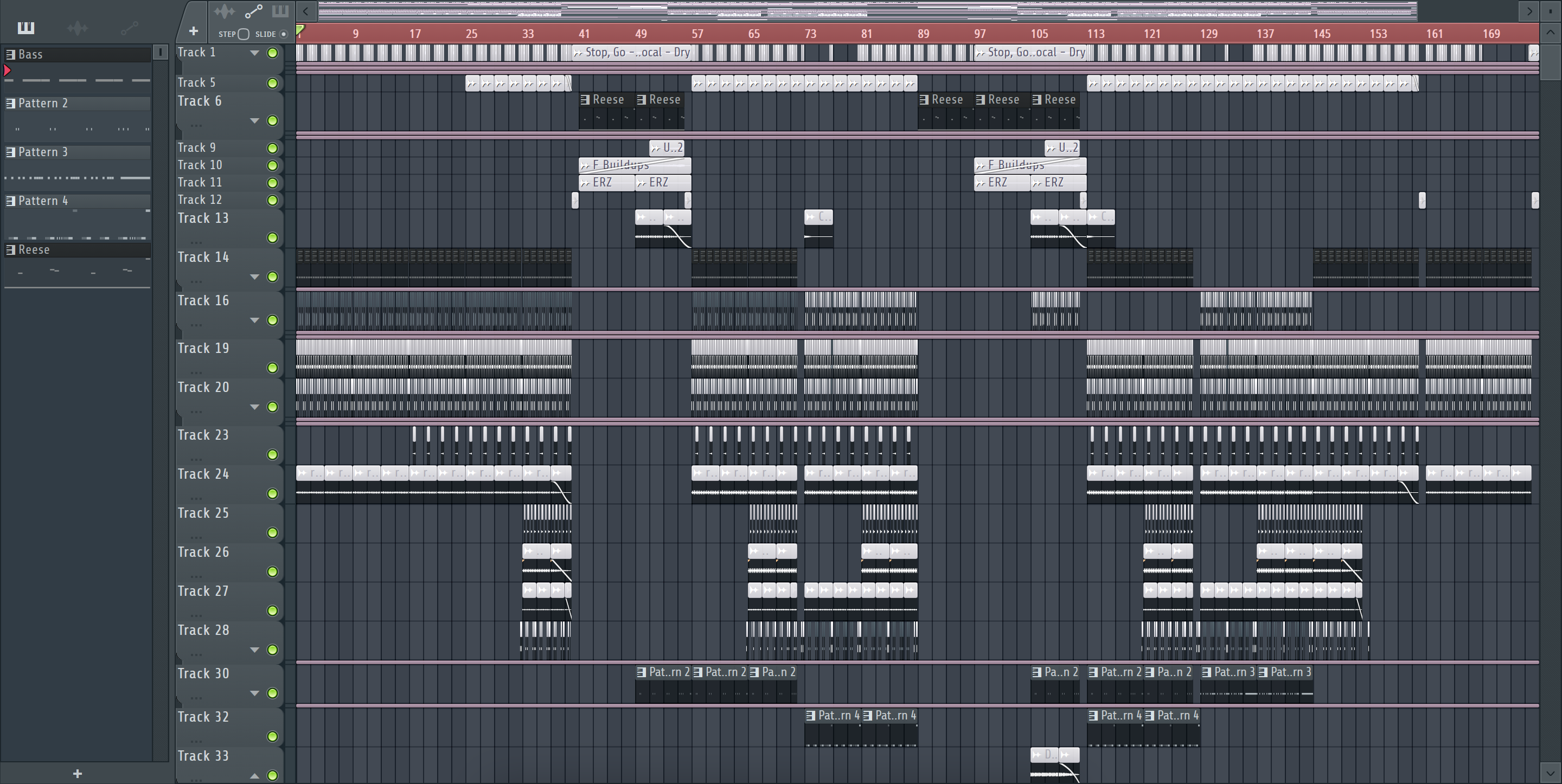Collapse the Track 16 group arrow

(255, 320)
